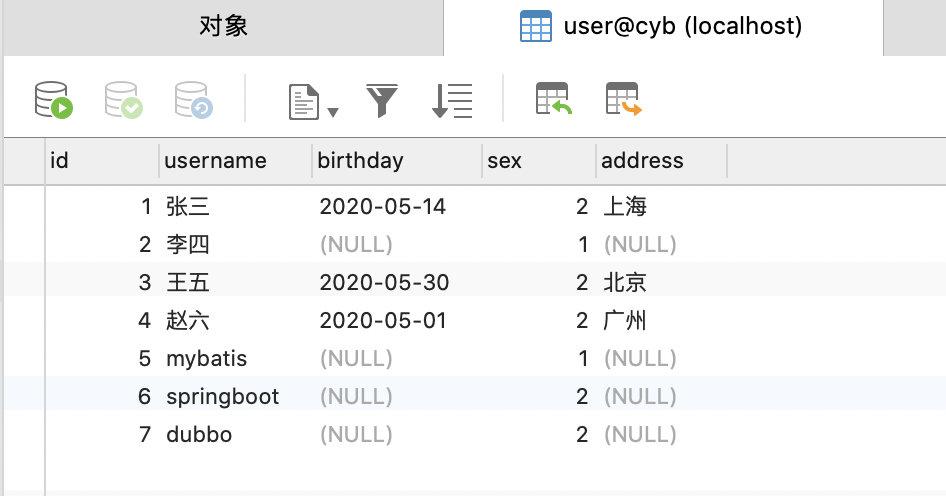The height and width of the screenshot is (496, 946).
Task: Click the username column header
Action: (215, 160)
